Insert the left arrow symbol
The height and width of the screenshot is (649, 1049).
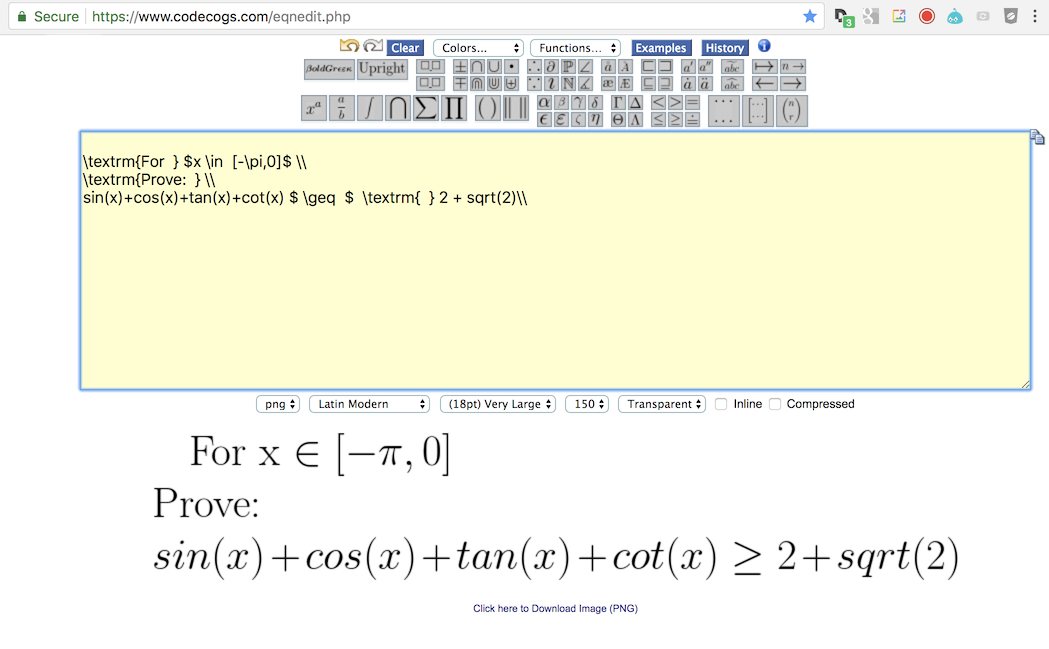[x=764, y=83]
